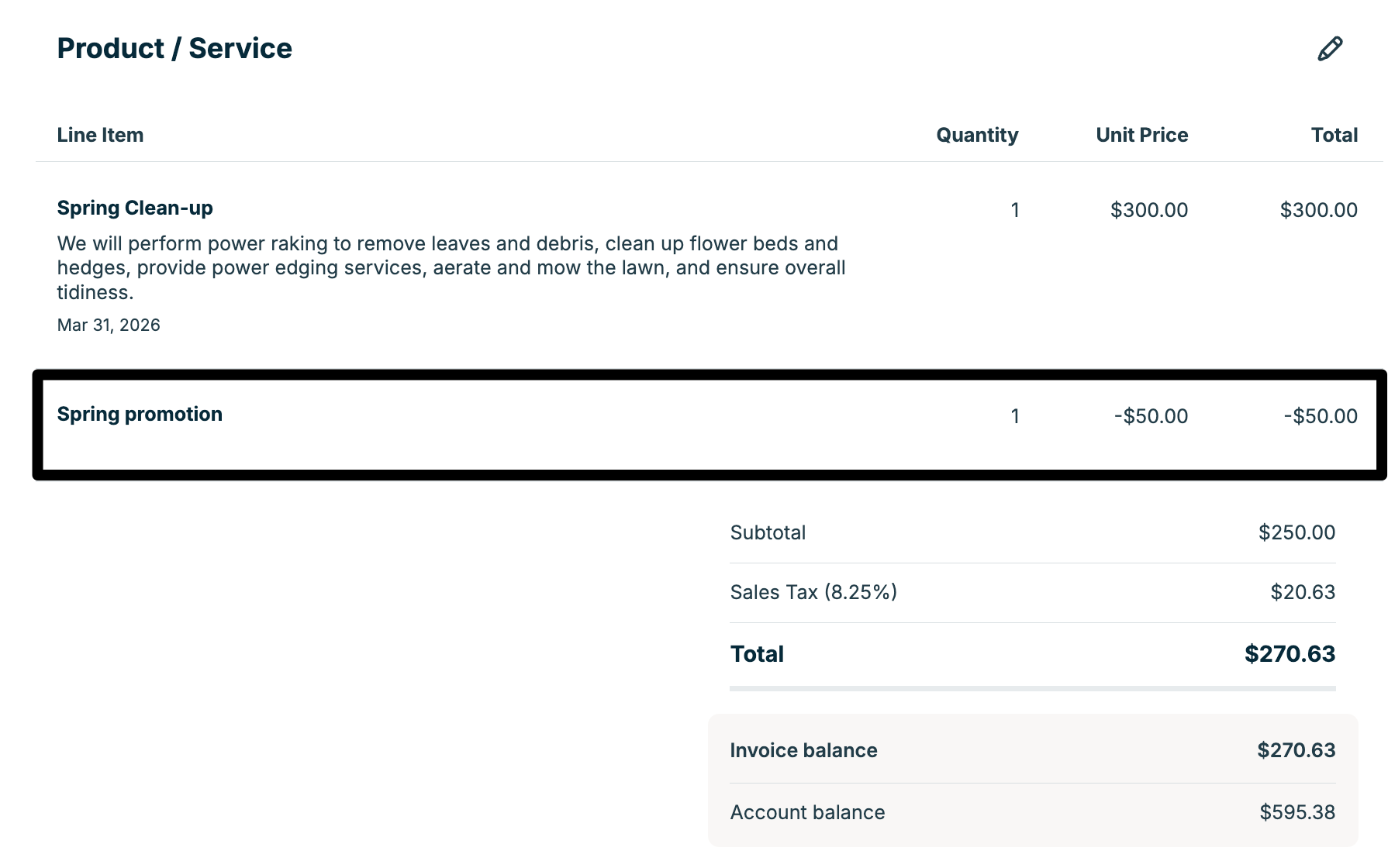Viewport: 1388px width, 868px height.
Task: Click the -$50.00 unit price for Spring promotion
Action: (x=1151, y=416)
